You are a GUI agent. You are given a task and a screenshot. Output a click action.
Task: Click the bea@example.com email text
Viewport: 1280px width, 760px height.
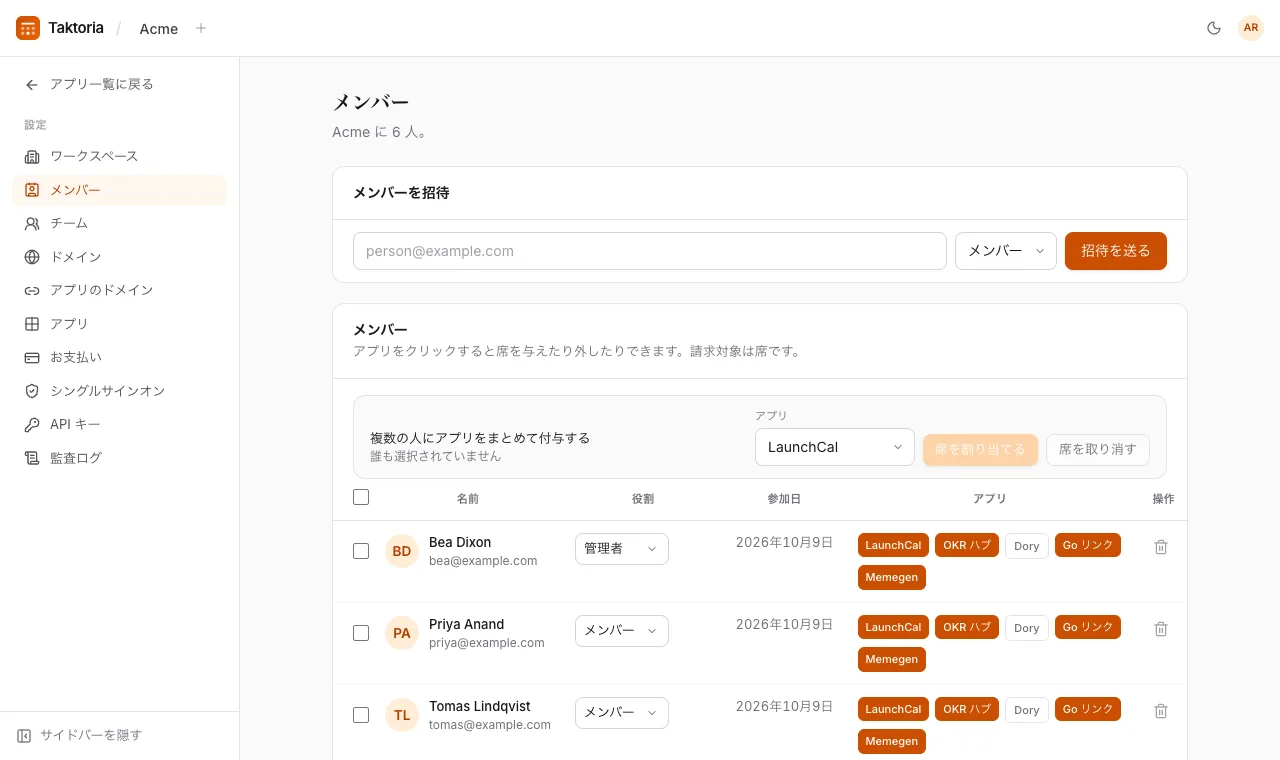(483, 561)
